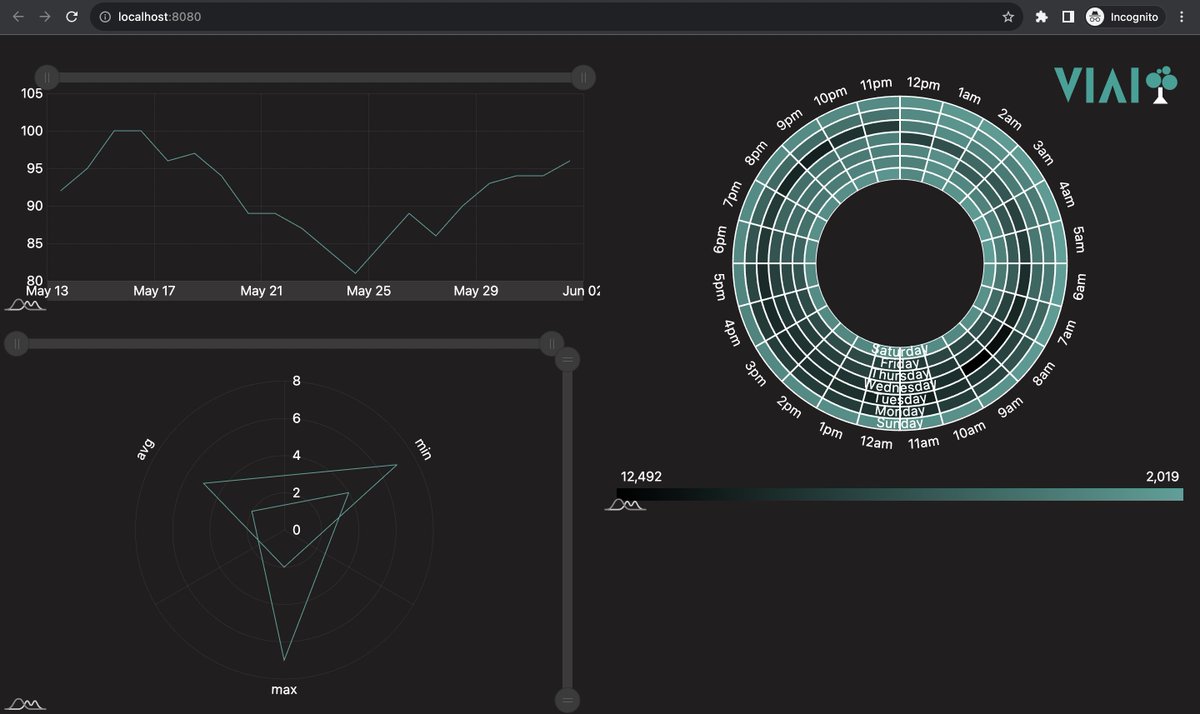Click the top handle of radar vertical slider
This screenshot has width=1200, height=714.
pos(567,359)
